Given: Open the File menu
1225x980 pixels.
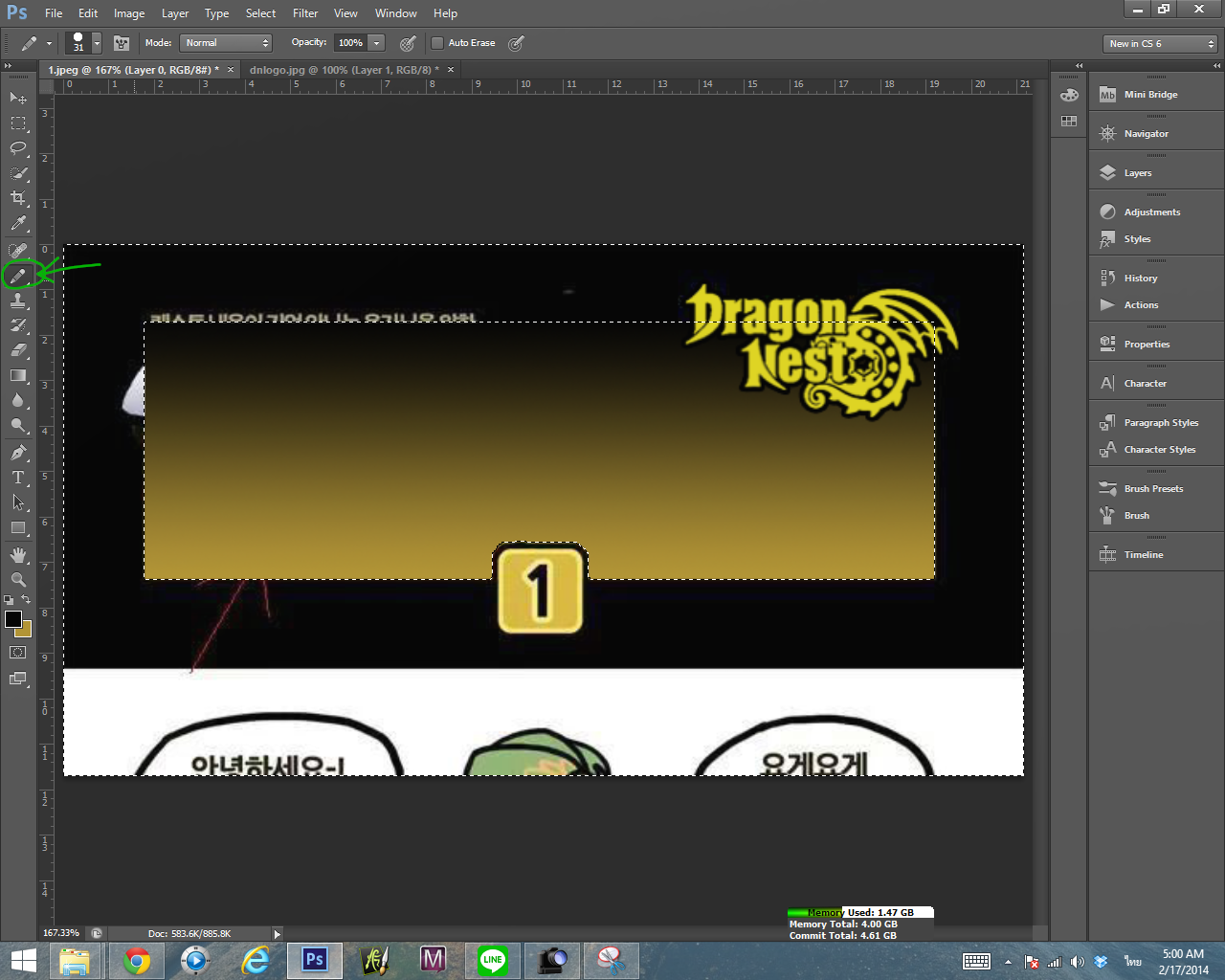Looking at the screenshot, I should pyautogui.click(x=54, y=13).
